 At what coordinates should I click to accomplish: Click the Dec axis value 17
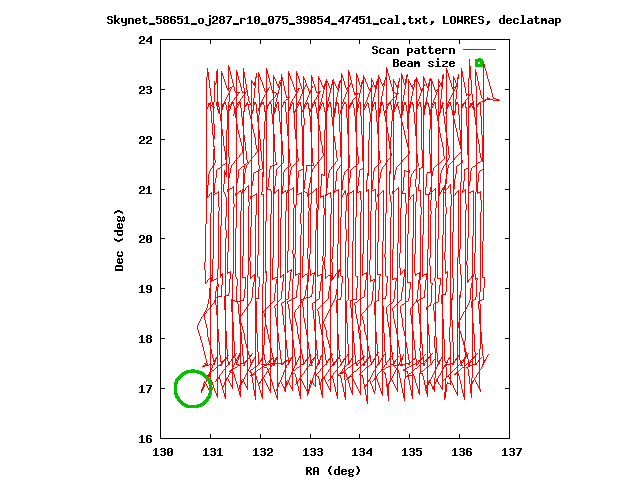(146, 389)
